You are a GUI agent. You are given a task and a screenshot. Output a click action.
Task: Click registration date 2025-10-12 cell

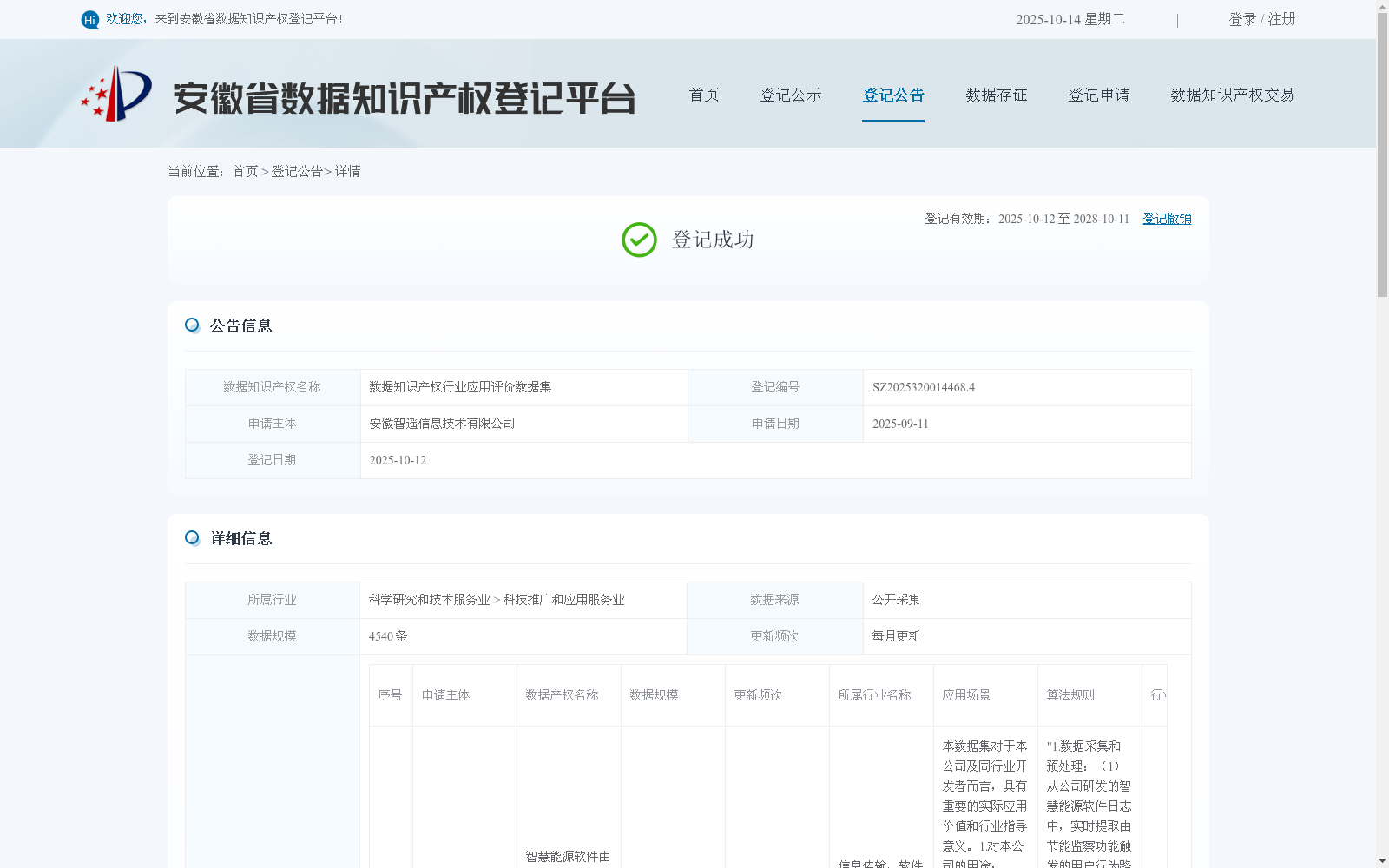click(775, 460)
